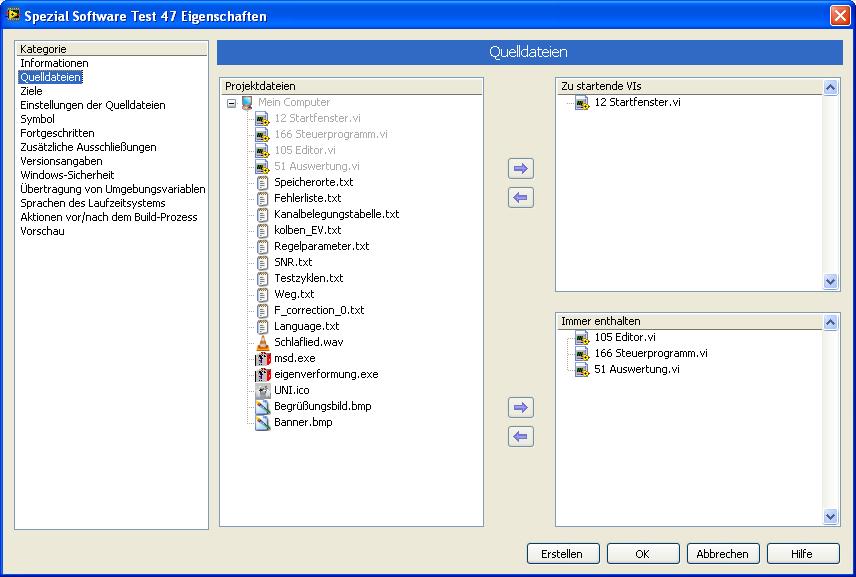
Task: Click the Weg.txt file icon
Action: (263, 294)
